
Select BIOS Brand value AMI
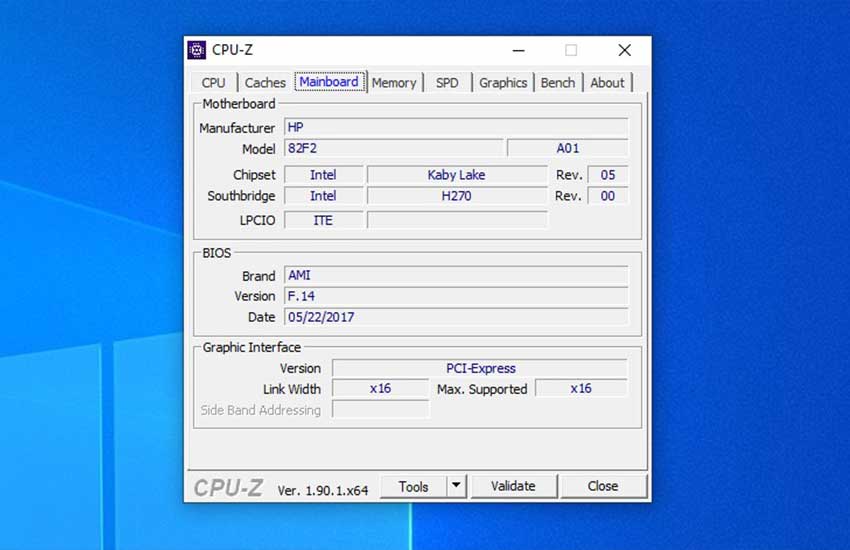click(456, 275)
